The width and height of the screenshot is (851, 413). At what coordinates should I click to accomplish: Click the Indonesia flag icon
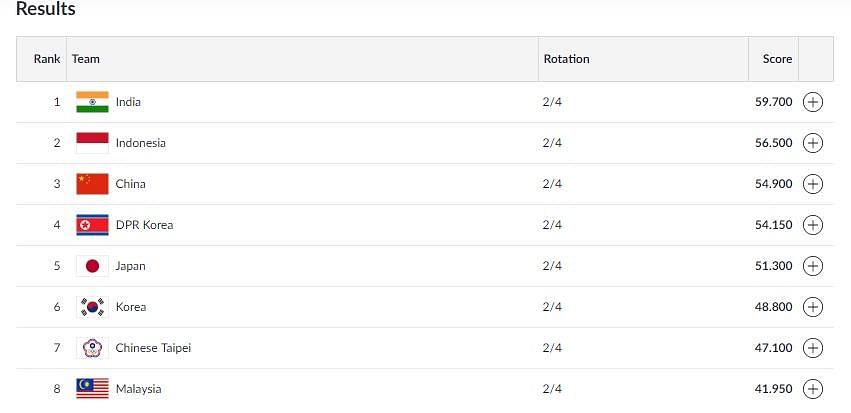pyautogui.click(x=92, y=143)
